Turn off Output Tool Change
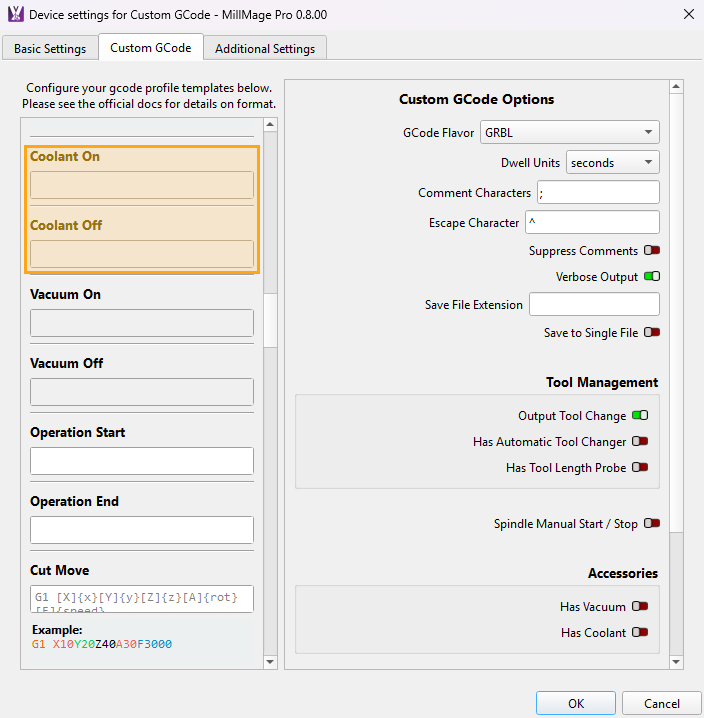 [x=640, y=416]
